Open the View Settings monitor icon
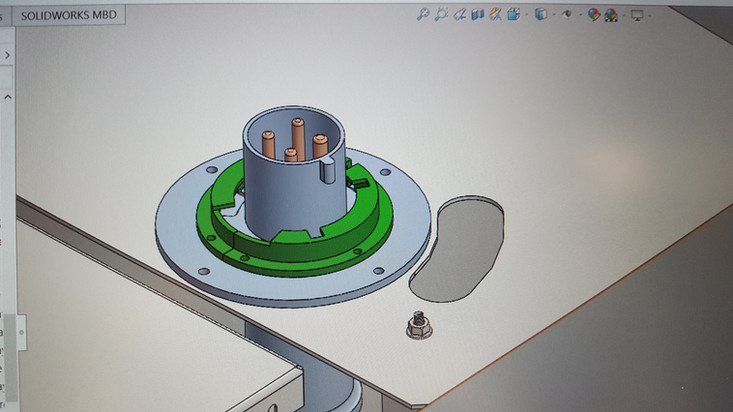The width and height of the screenshot is (733, 412). [x=637, y=15]
